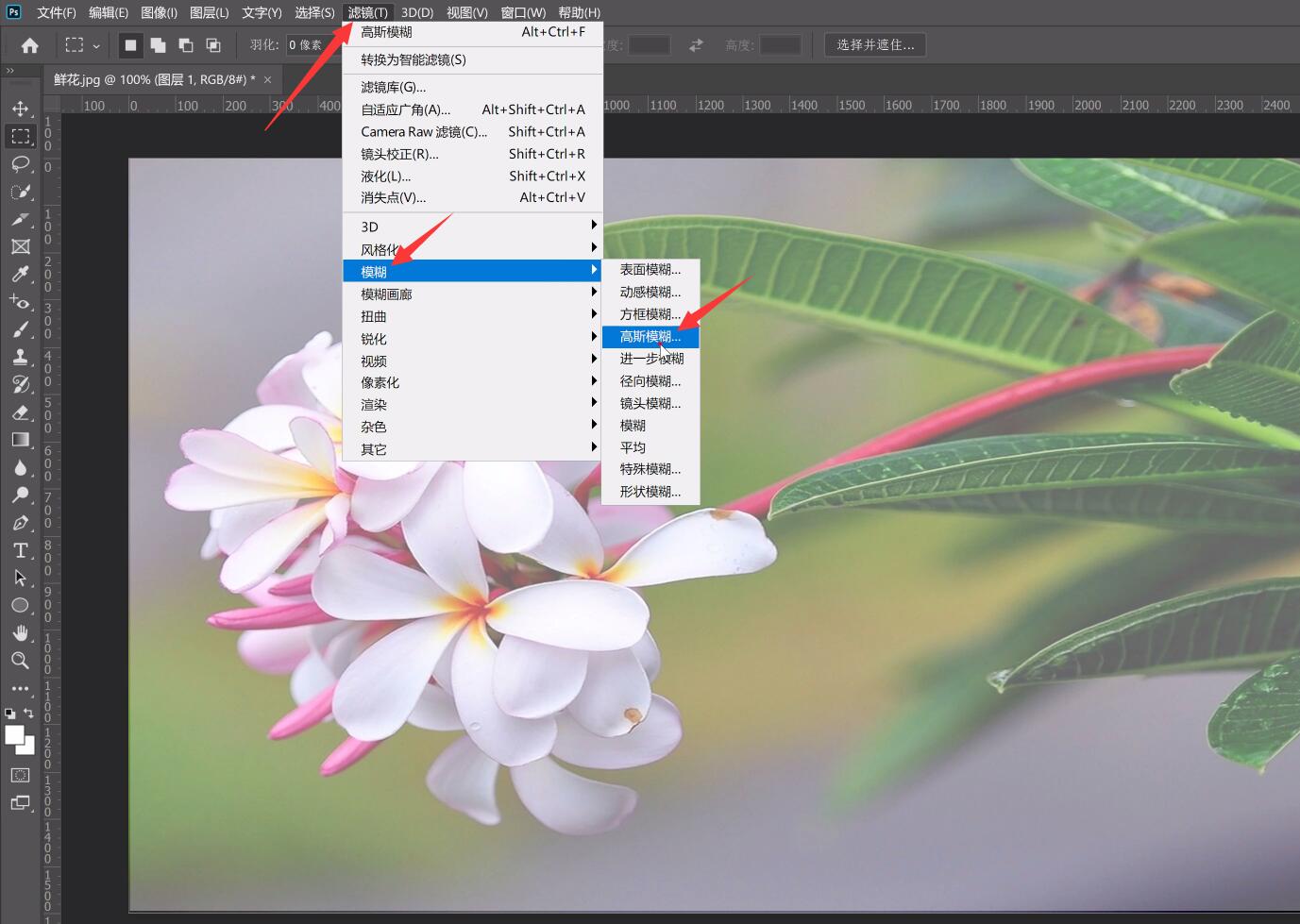Select the Horizontal Type tool
This screenshot has height=924, width=1300.
20,550
